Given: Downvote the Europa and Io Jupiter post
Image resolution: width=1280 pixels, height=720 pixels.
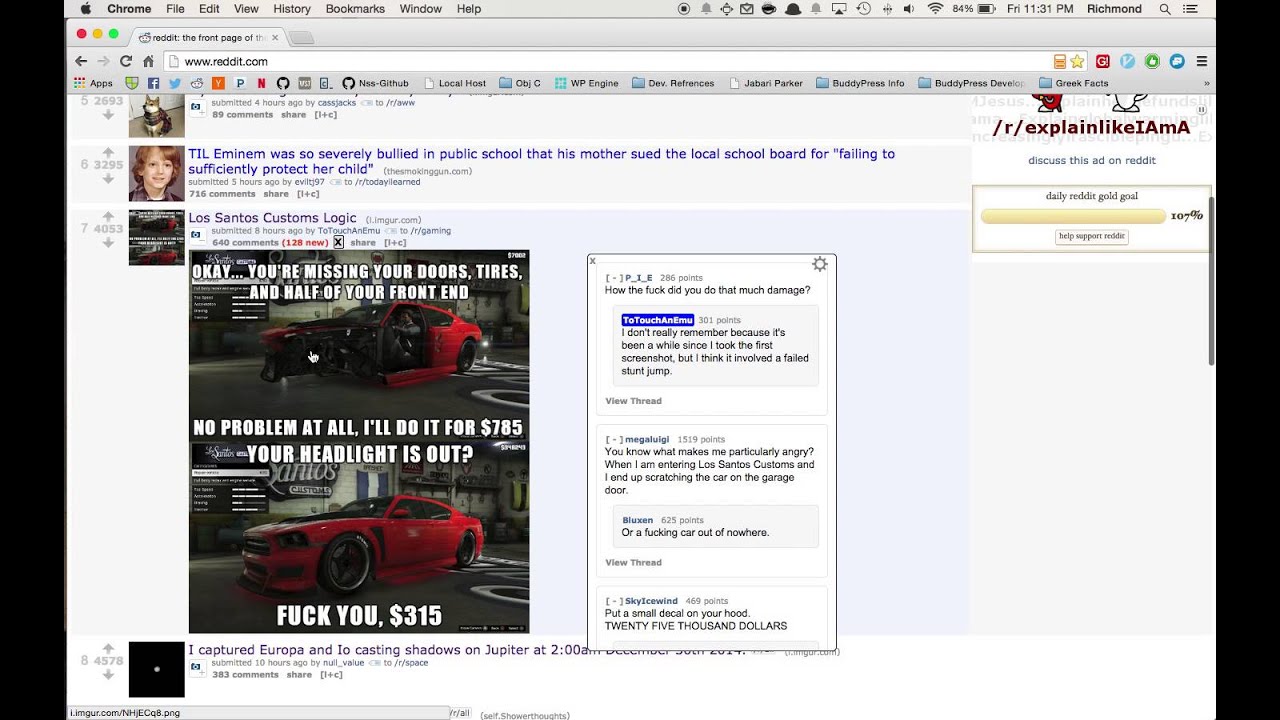Looking at the screenshot, I should pyautogui.click(x=108, y=675).
